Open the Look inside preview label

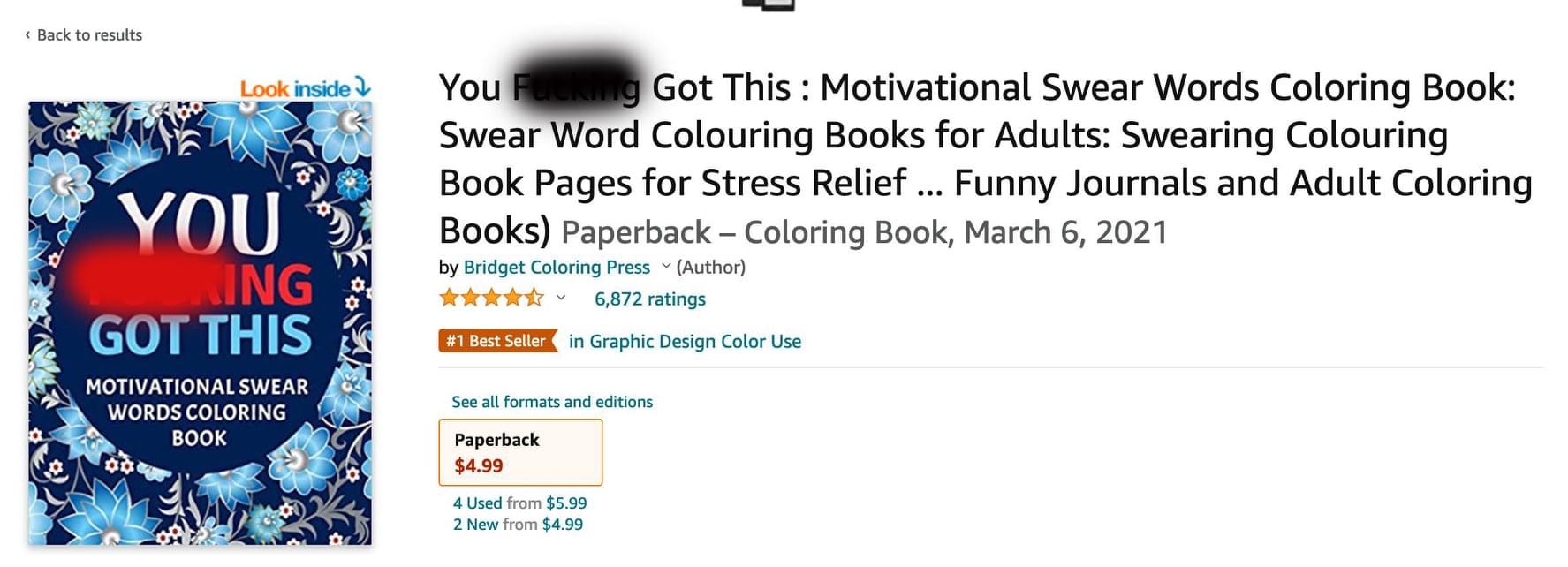295,89
